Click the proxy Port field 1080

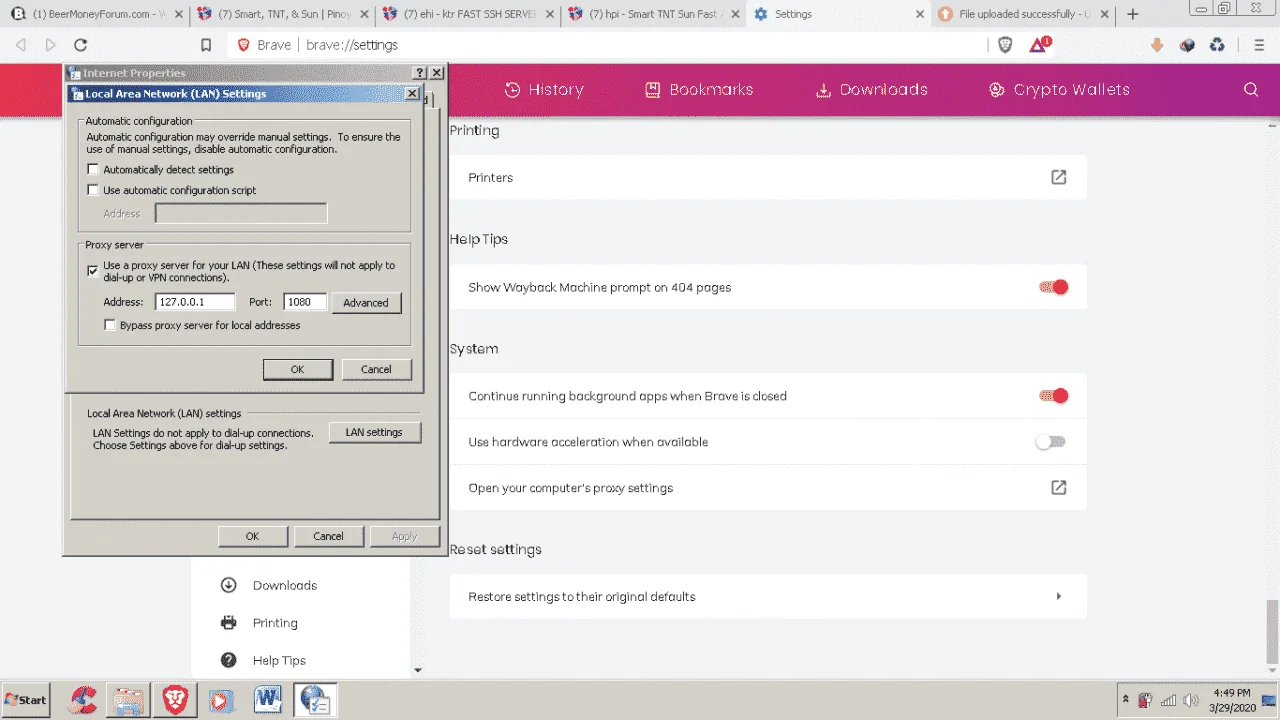(305, 302)
